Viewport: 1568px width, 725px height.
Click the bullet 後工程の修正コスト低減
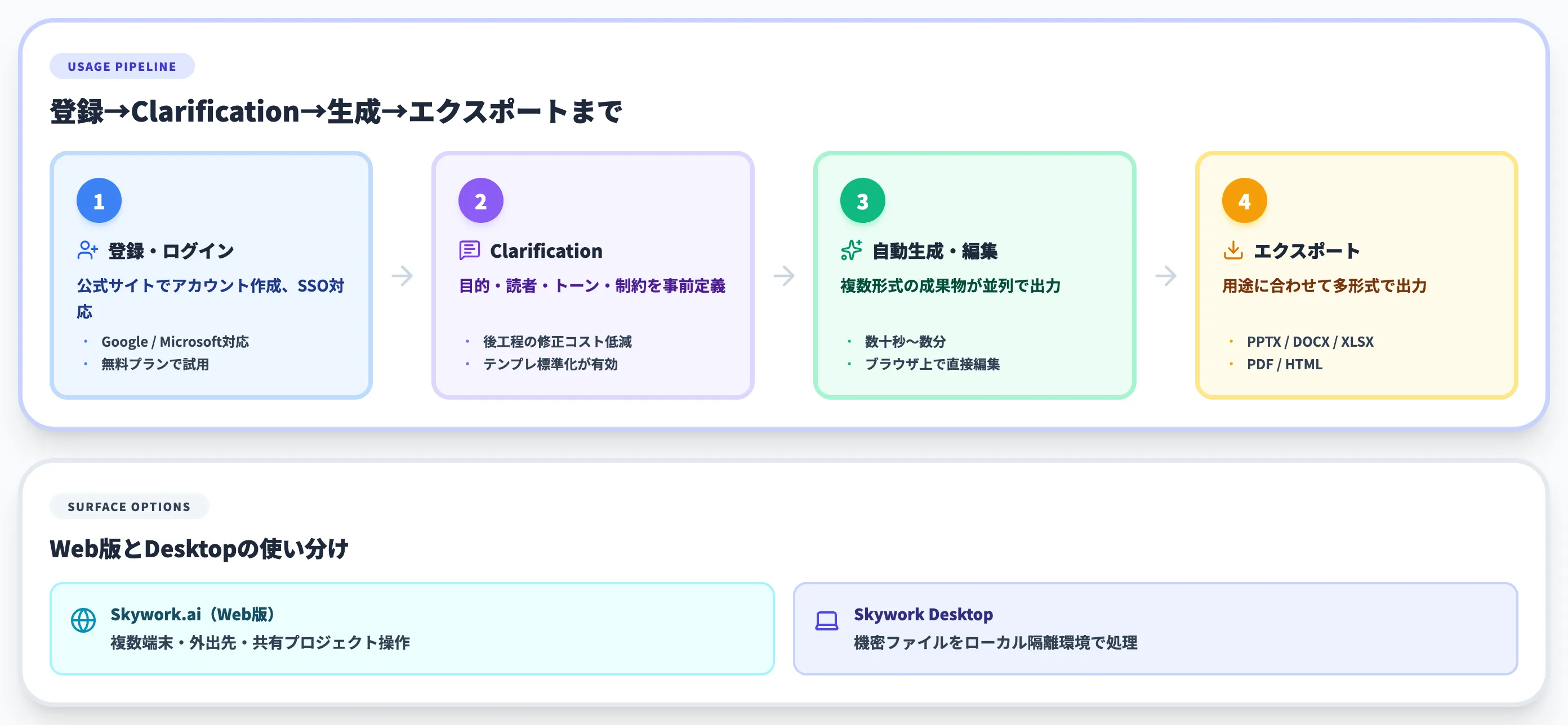click(558, 342)
